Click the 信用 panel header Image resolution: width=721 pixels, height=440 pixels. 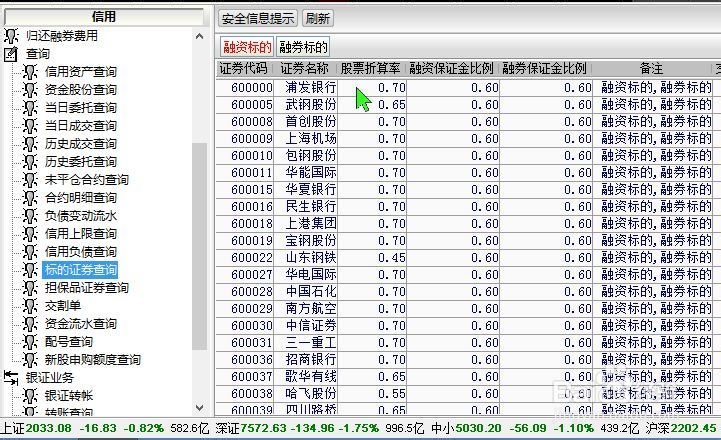pyautogui.click(x=103, y=17)
